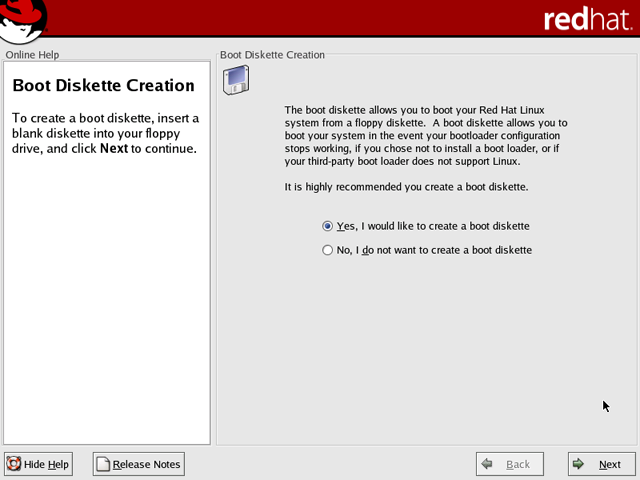Click the left arrow icon on Back
The image size is (640, 480).
[x=487, y=464]
